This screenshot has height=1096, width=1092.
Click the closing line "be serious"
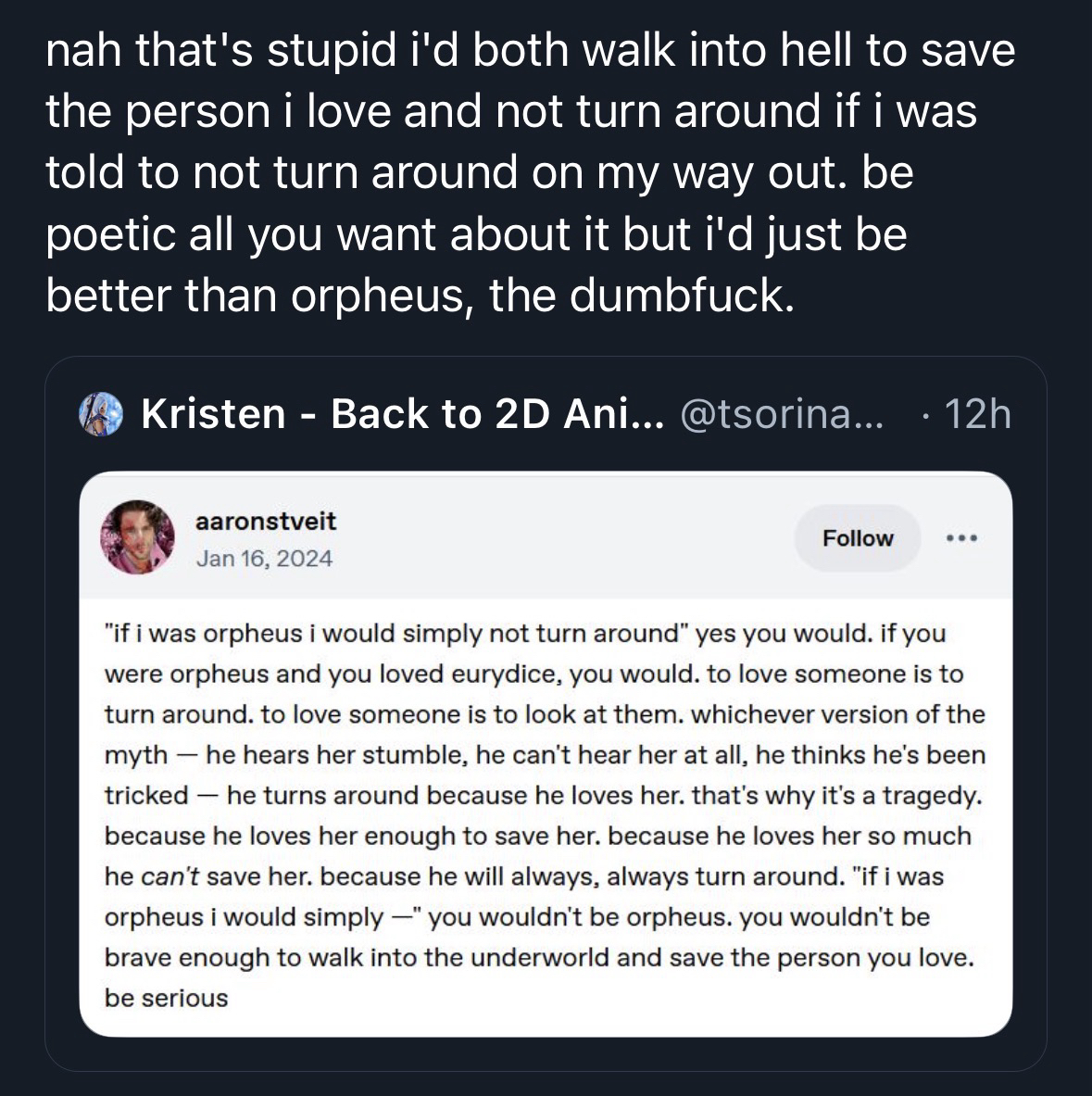(167, 998)
